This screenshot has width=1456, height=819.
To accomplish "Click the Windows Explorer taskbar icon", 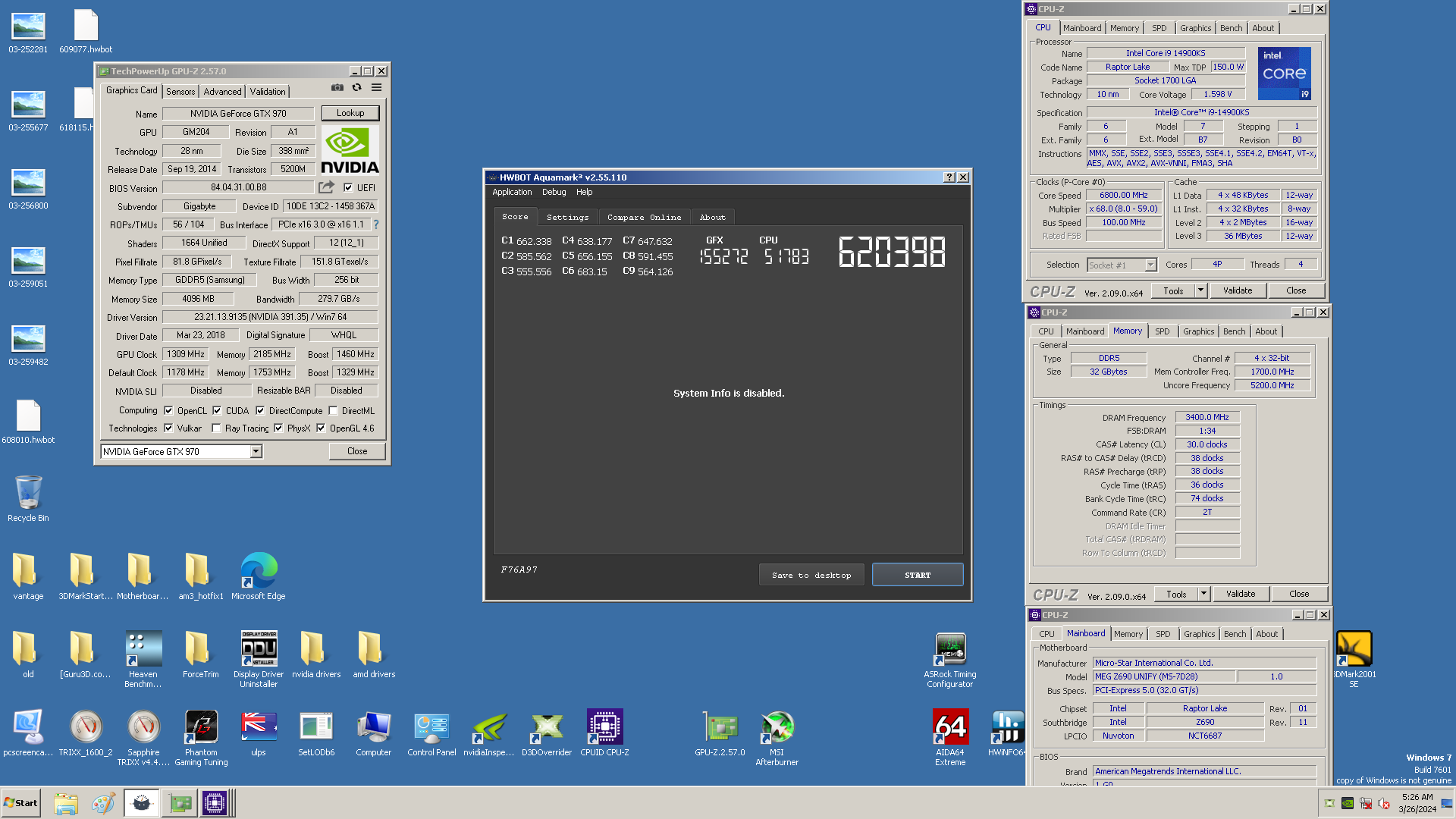I will [x=66, y=803].
